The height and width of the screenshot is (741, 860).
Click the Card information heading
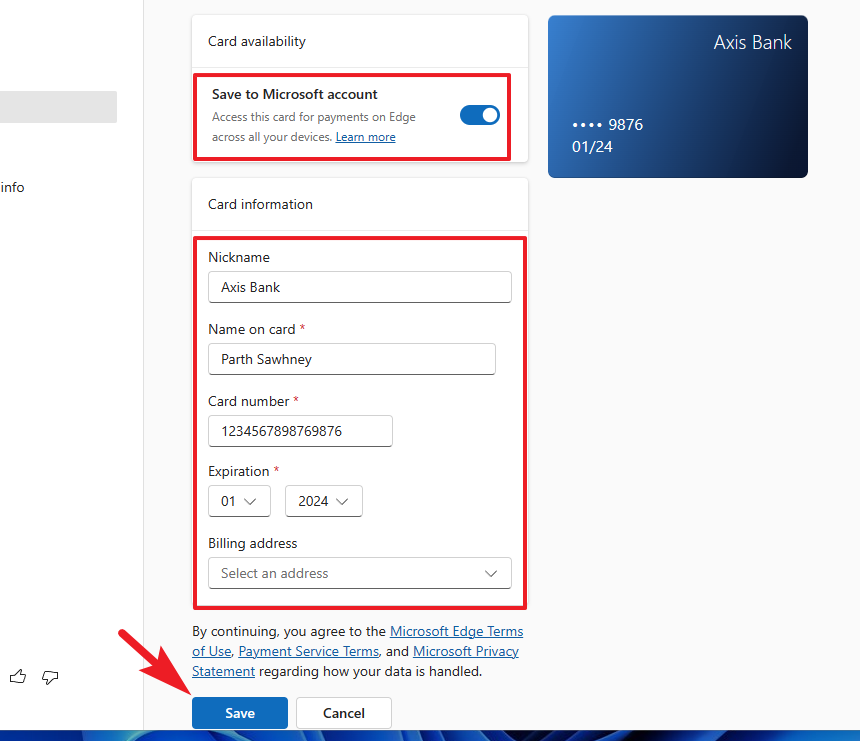[260, 204]
